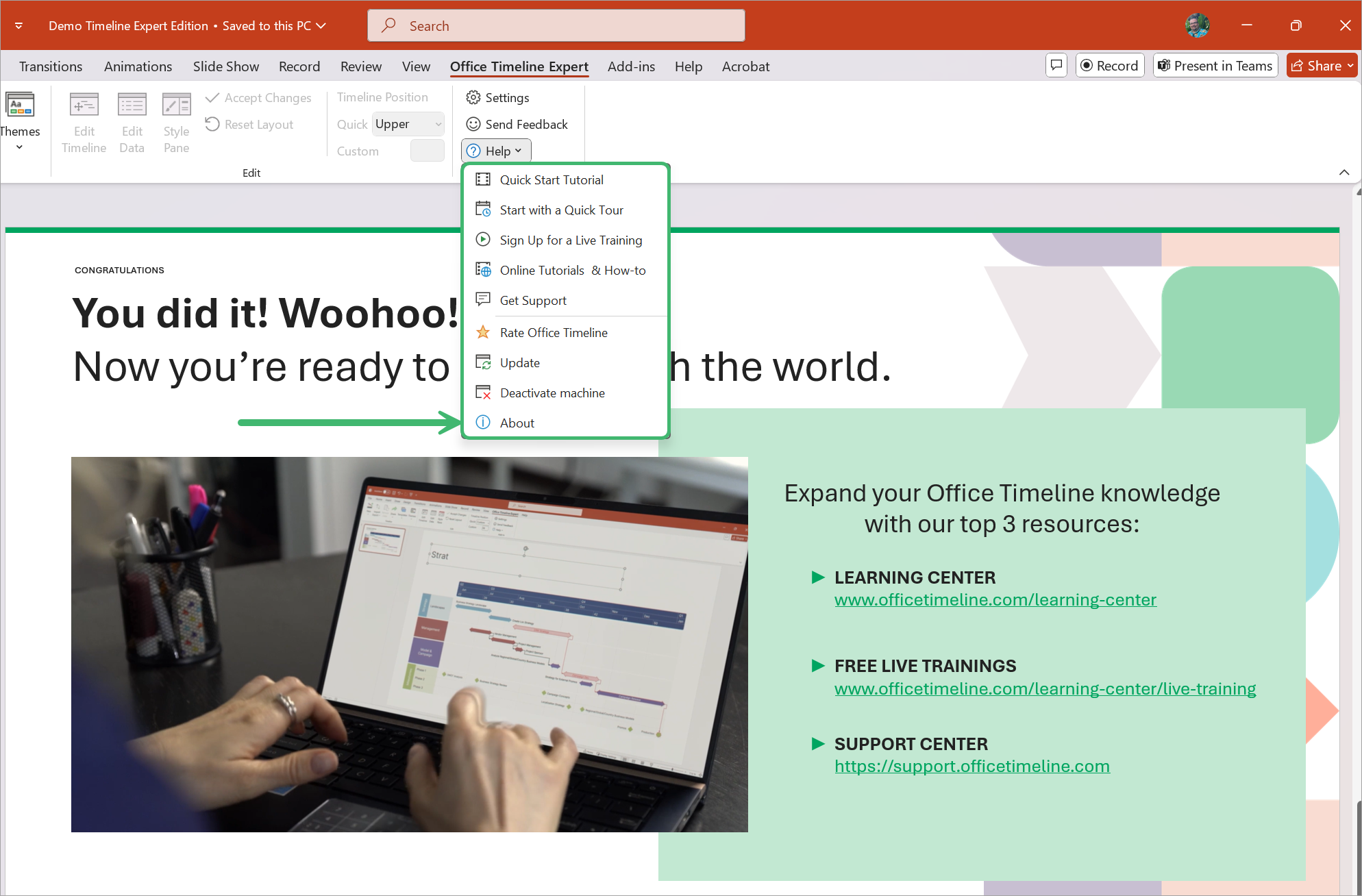1362x896 pixels.
Task: Click the Custom position input box
Action: pos(427,151)
